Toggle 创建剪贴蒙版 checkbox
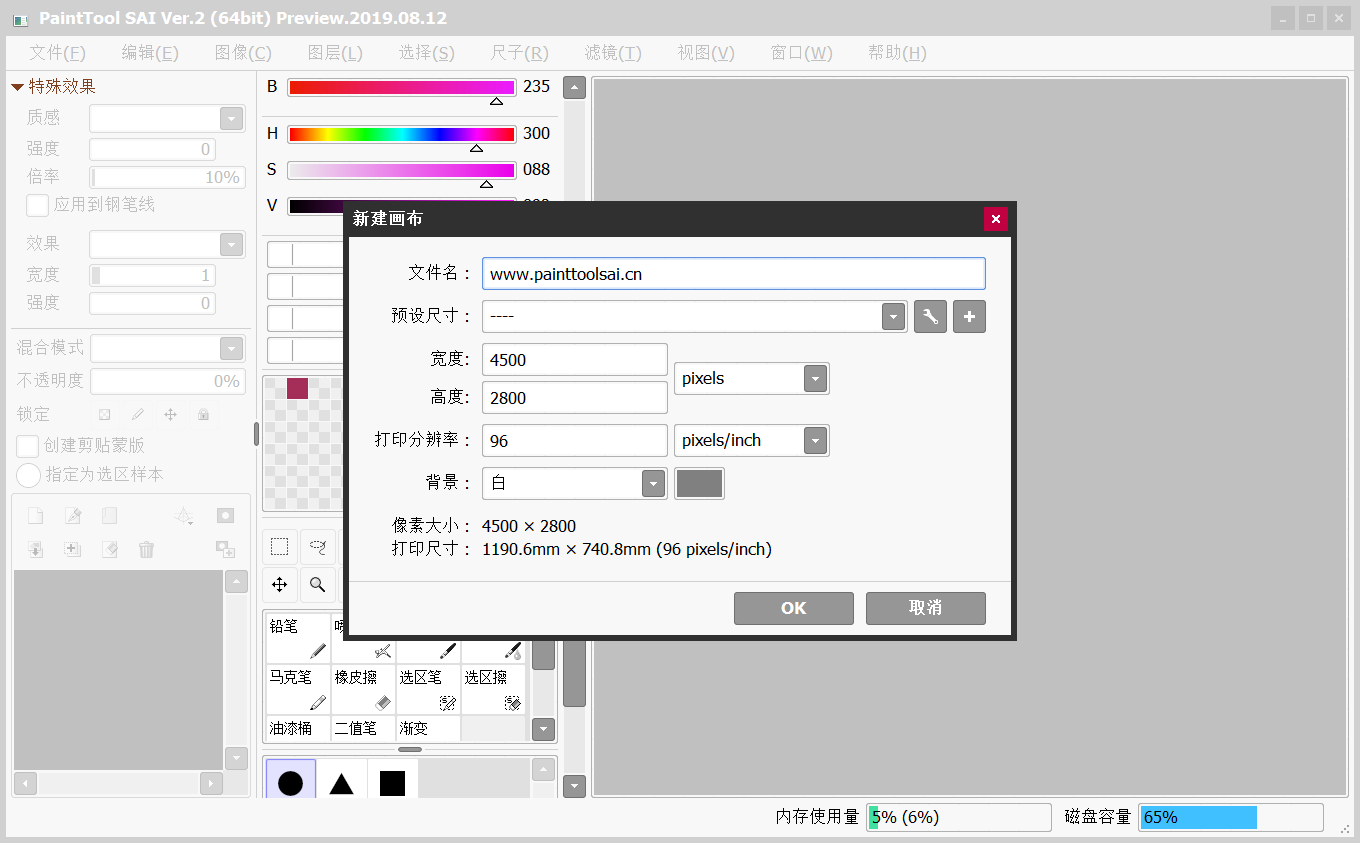Image resolution: width=1360 pixels, height=843 pixels. click(x=28, y=446)
